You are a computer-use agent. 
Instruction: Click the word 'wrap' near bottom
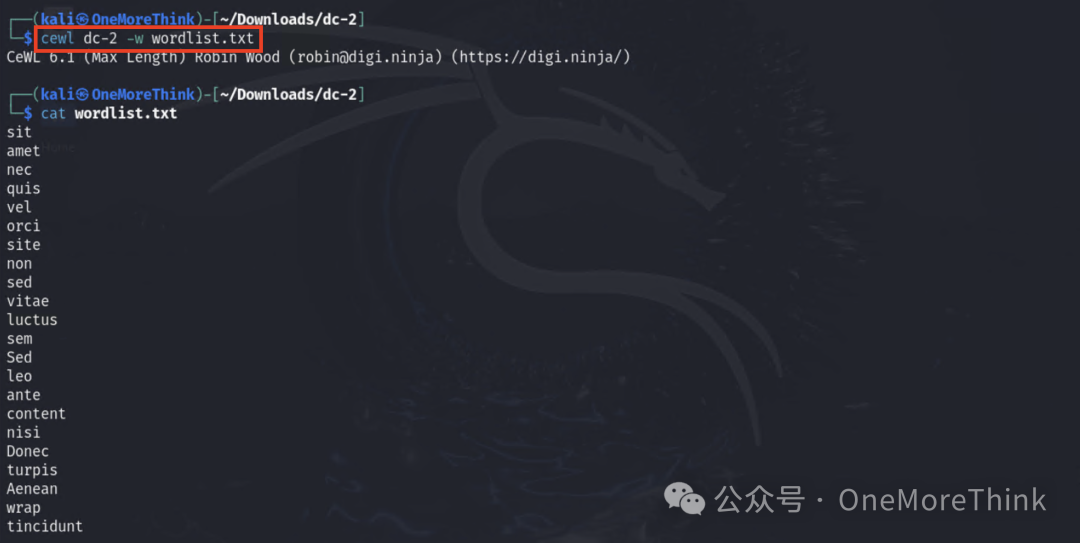[x=23, y=509]
